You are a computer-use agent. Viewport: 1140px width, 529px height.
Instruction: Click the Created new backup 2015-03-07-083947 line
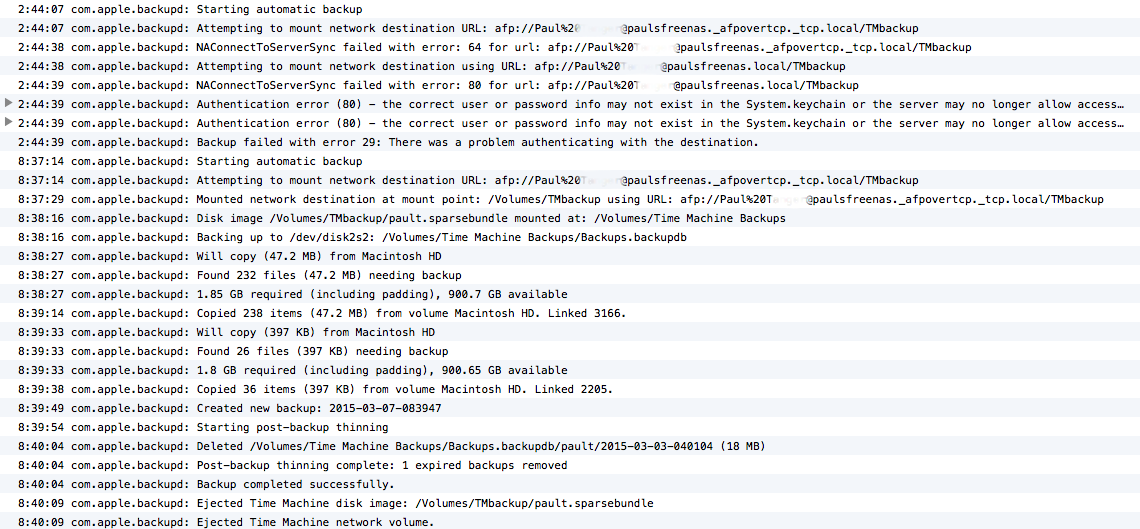[570, 408]
